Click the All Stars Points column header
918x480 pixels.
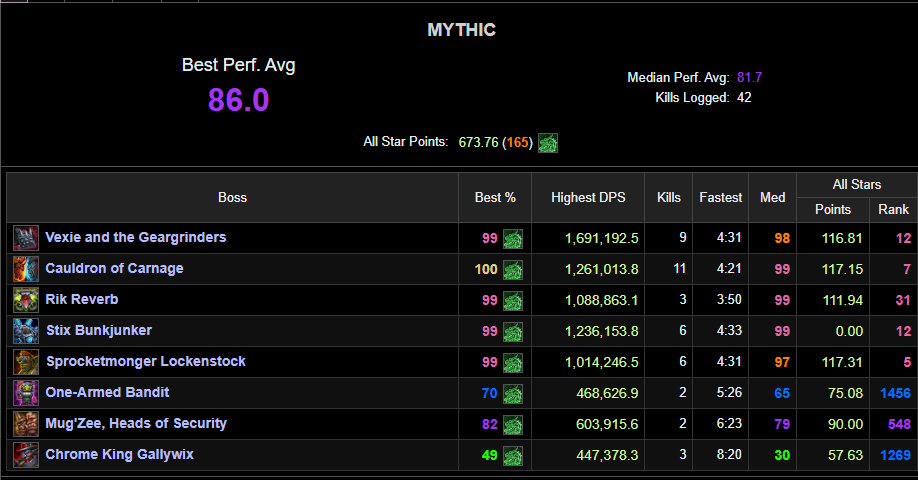coord(833,210)
